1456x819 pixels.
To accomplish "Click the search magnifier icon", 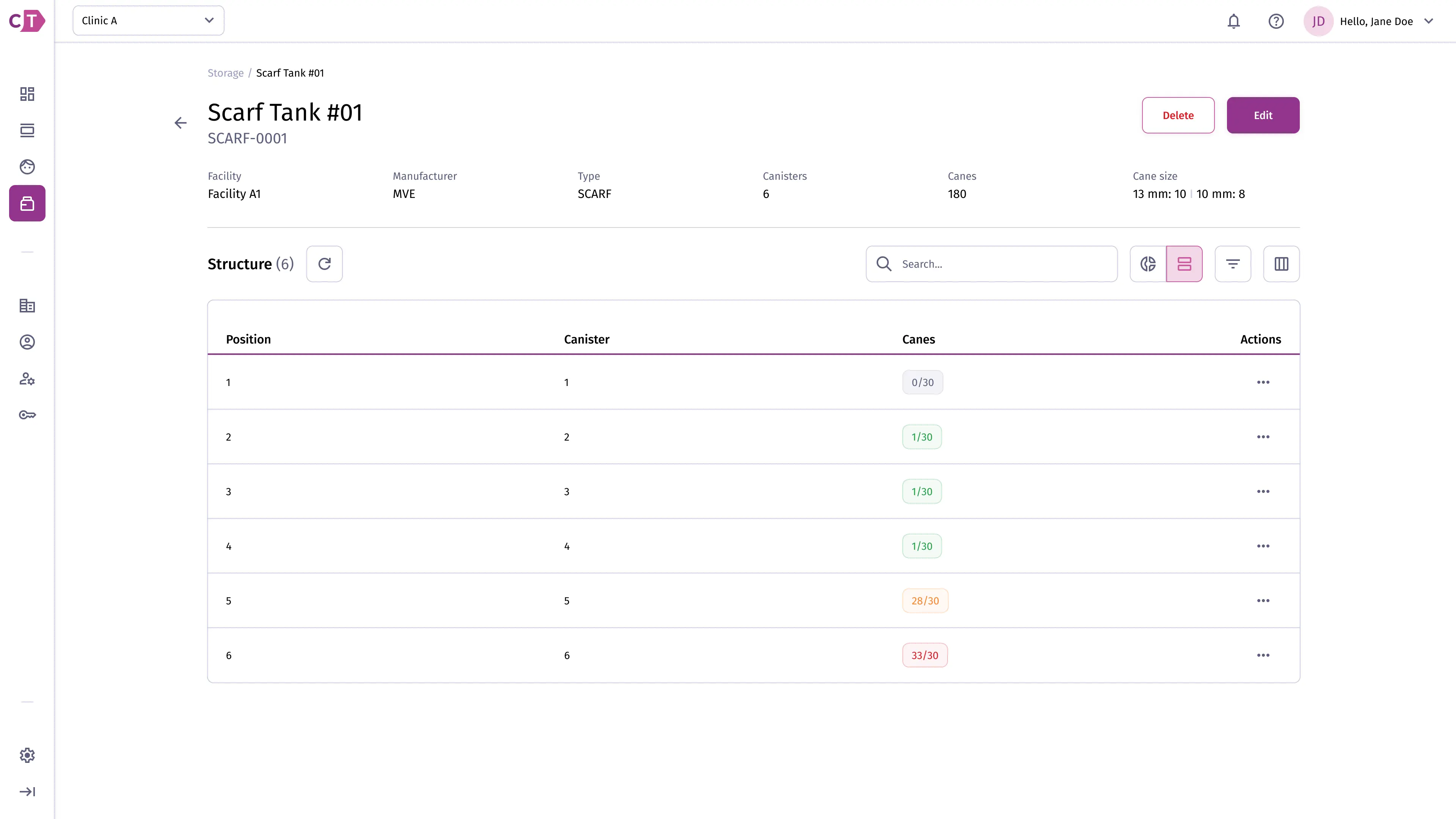I will click(884, 264).
